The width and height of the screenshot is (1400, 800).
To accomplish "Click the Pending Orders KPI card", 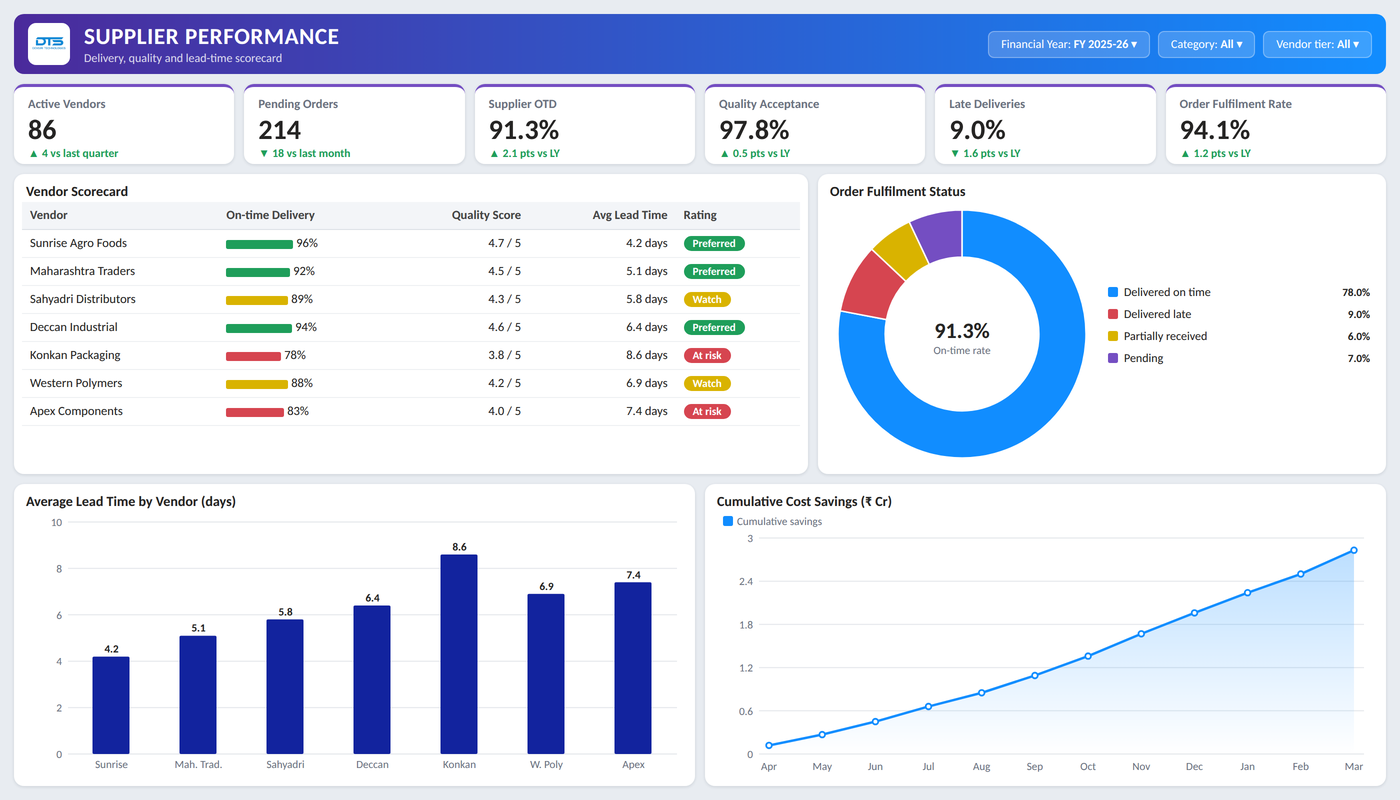I will 354,125.
